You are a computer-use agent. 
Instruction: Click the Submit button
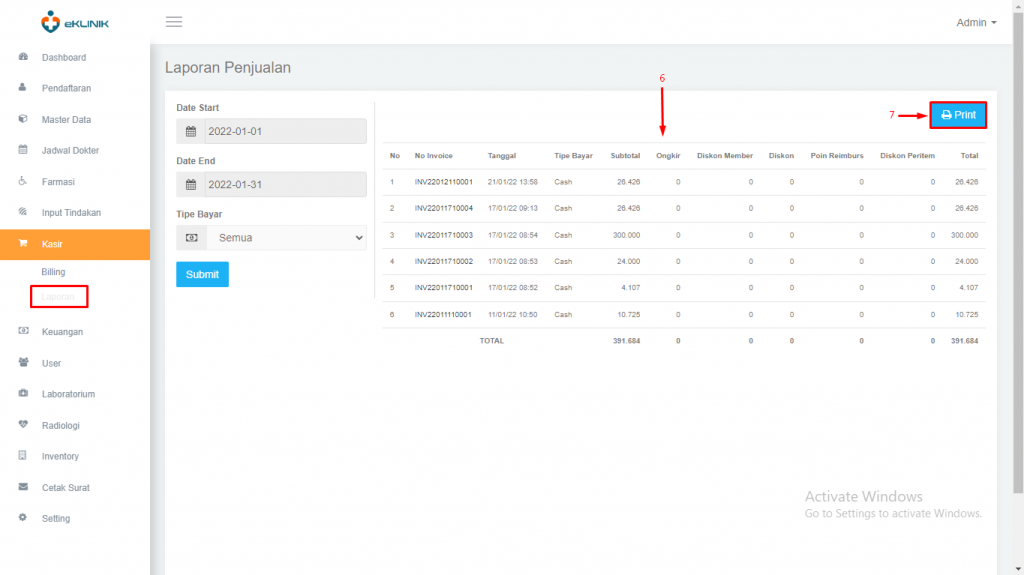pos(202,274)
